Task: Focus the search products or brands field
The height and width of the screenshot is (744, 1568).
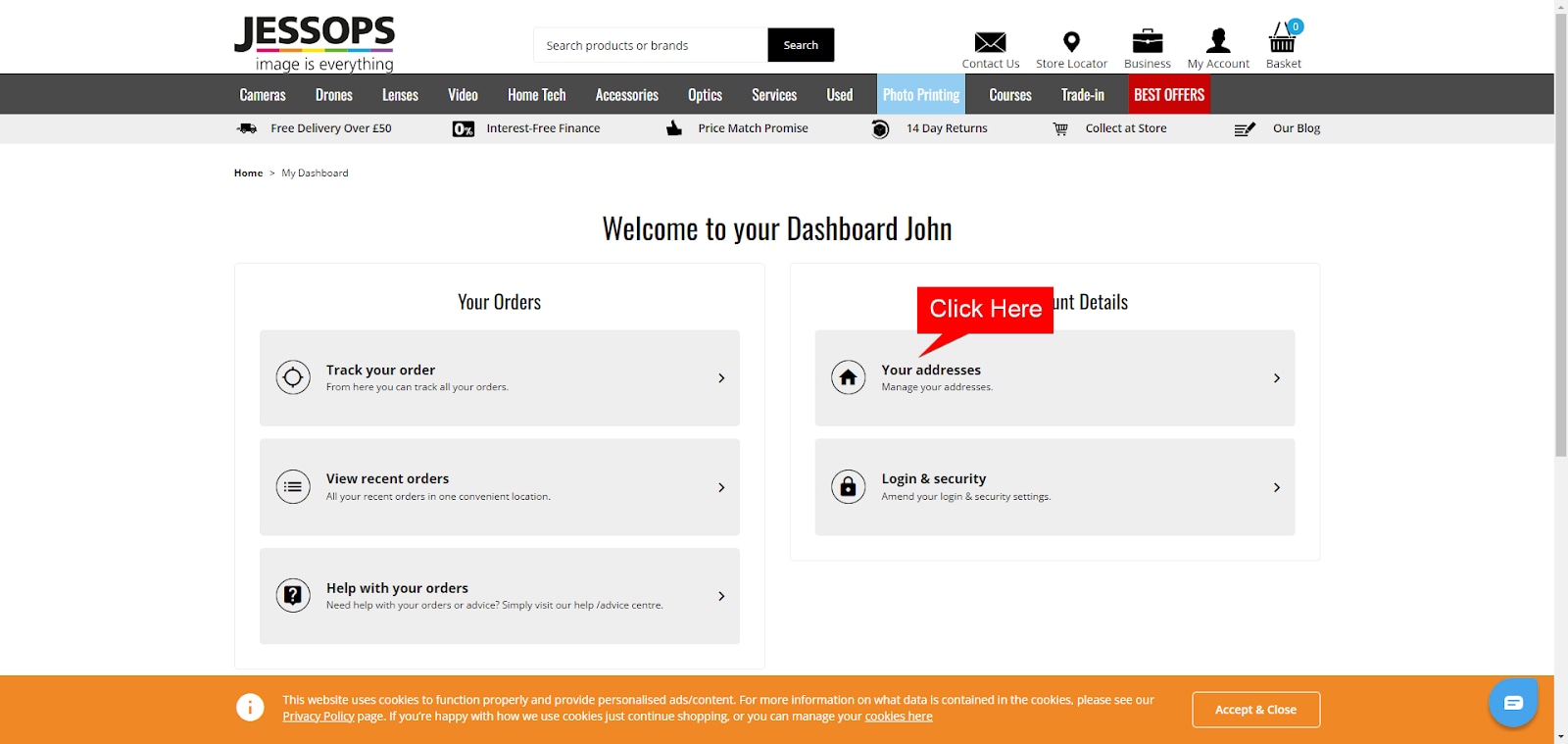Action: tap(651, 45)
